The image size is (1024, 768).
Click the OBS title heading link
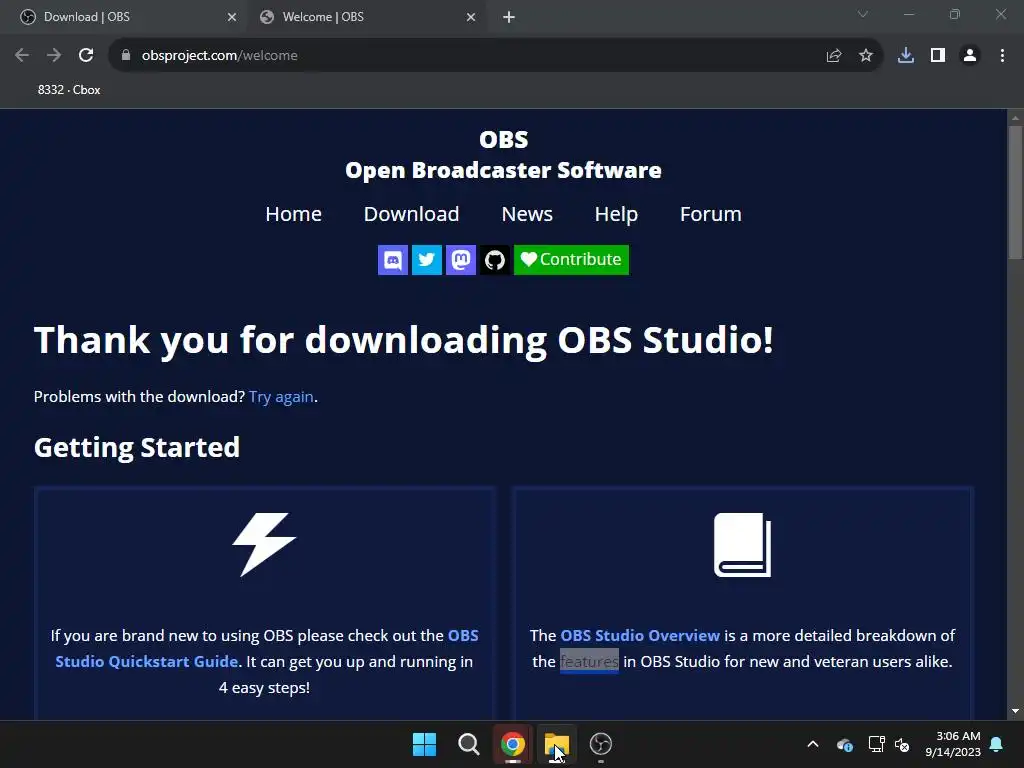(504, 139)
